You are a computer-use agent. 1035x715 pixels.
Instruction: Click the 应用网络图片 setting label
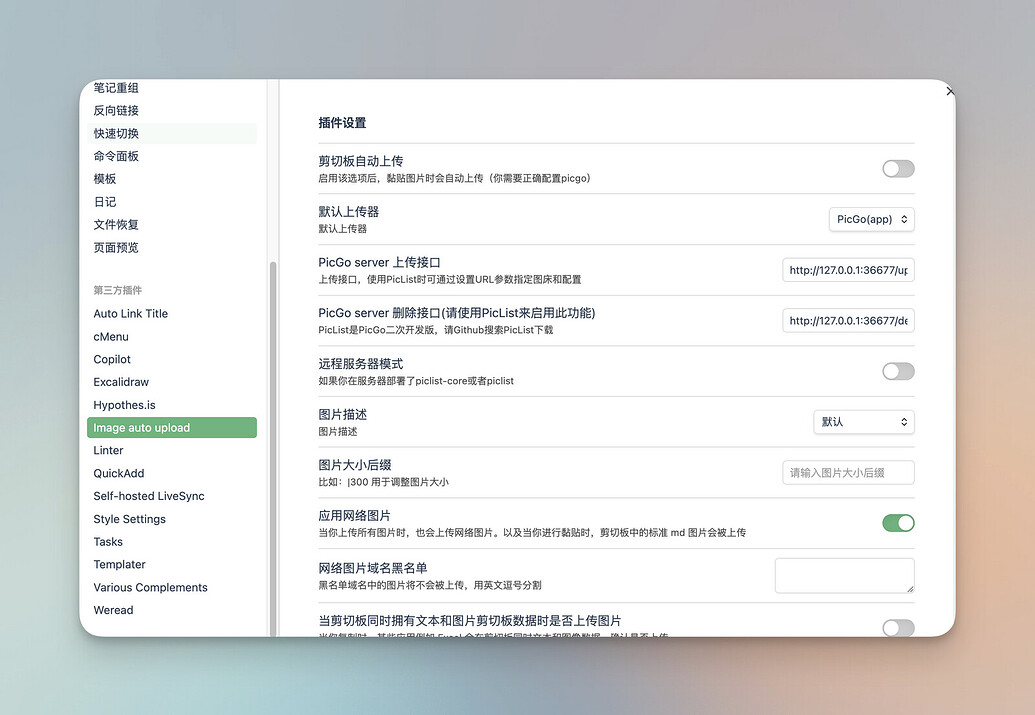click(354, 516)
